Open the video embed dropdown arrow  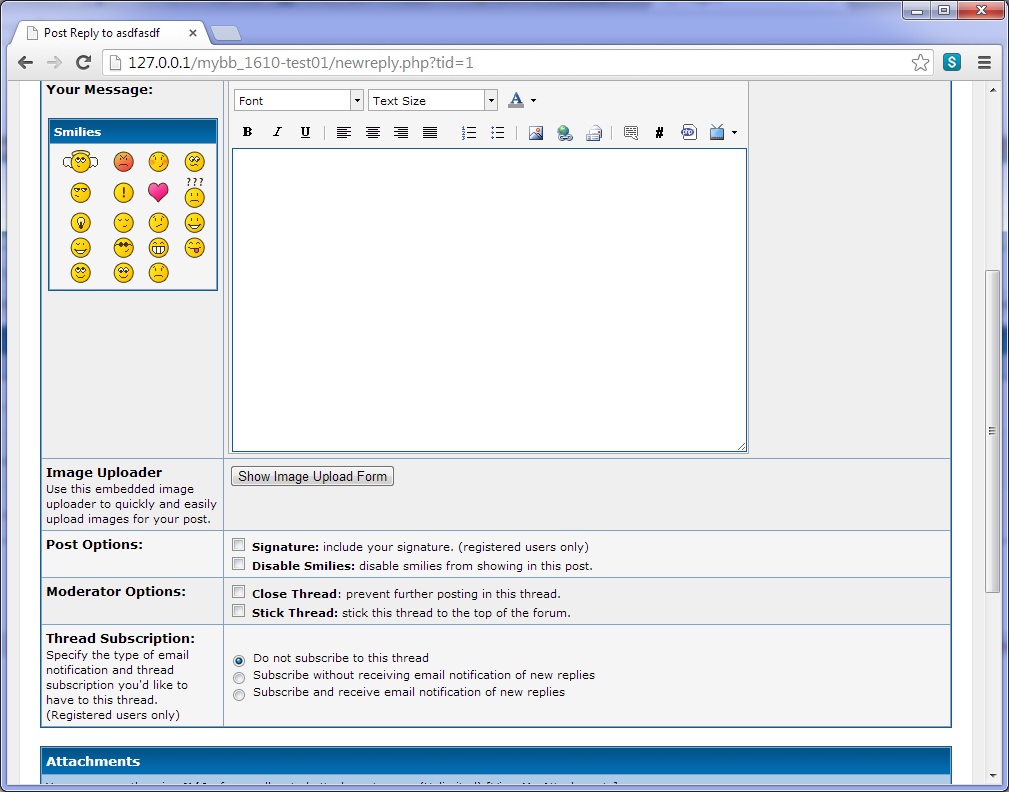734,132
